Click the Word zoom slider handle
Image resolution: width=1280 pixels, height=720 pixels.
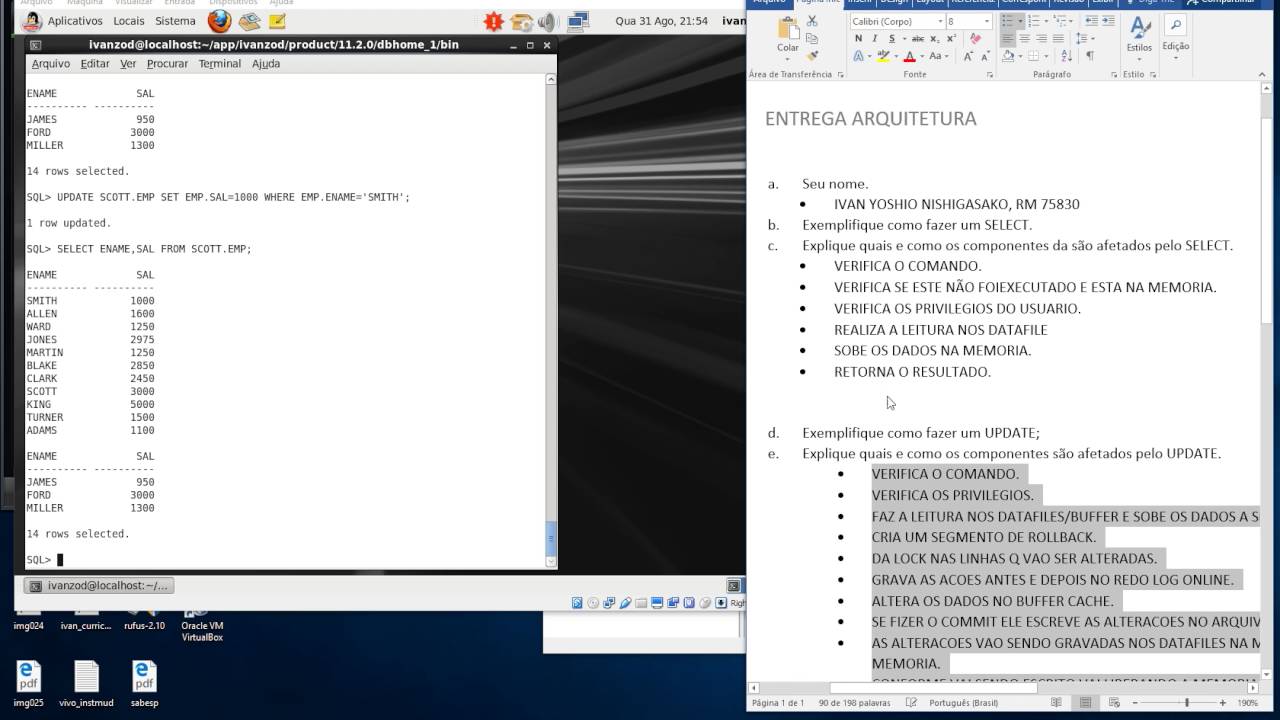coord(1187,703)
